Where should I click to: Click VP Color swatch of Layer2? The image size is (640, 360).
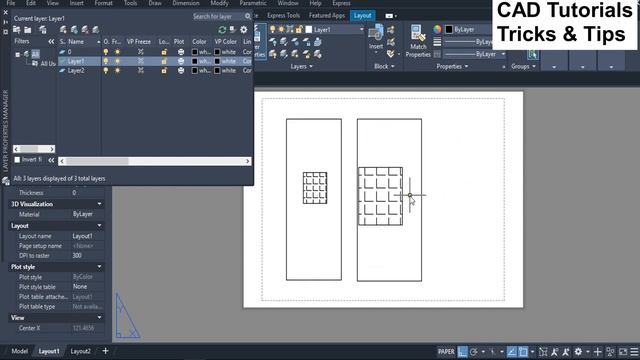tap(218, 71)
